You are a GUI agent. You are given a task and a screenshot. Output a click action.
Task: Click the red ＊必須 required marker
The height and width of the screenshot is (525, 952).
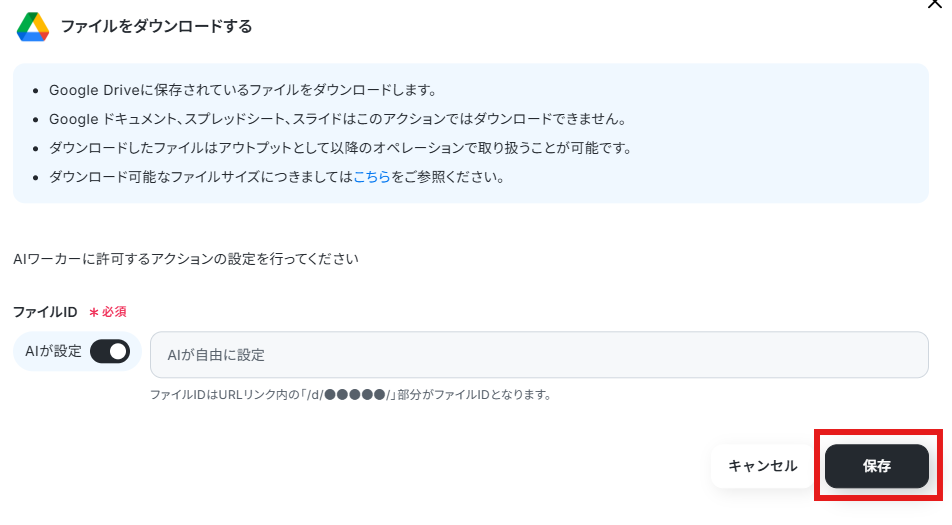(107, 312)
